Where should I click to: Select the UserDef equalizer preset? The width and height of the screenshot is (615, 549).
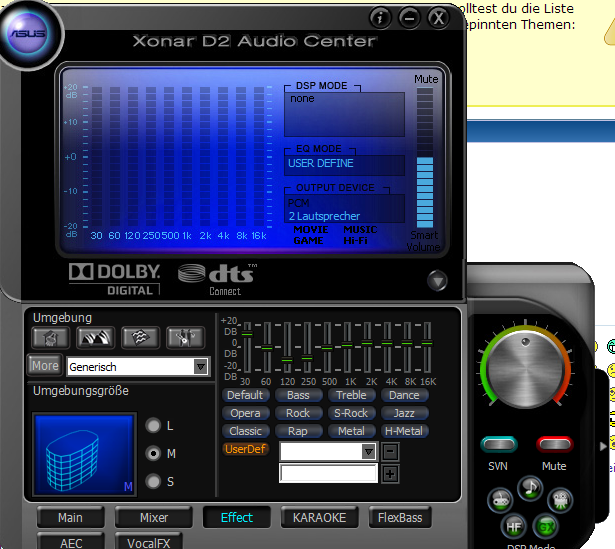pyautogui.click(x=246, y=449)
